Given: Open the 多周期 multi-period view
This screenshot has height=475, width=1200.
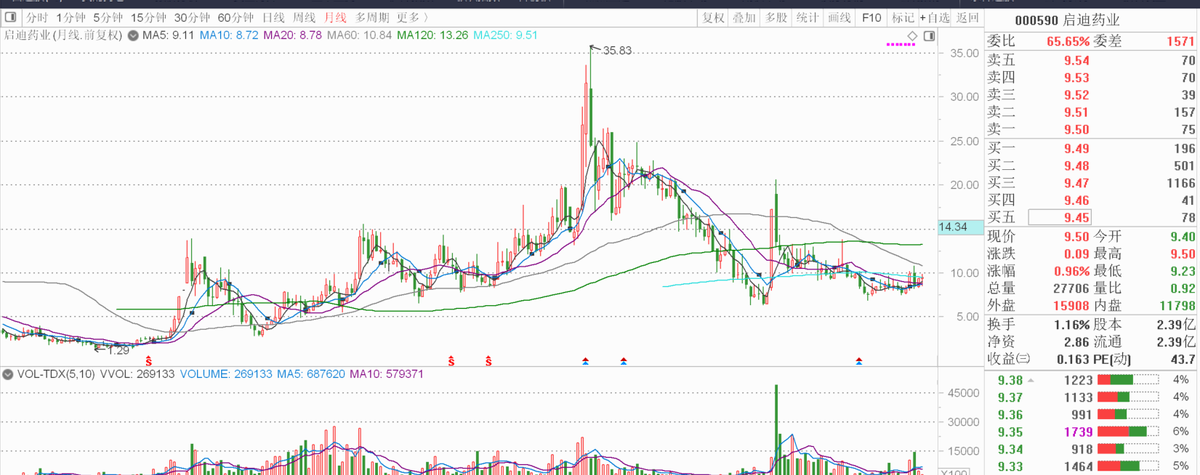Looking at the screenshot, I should [x=372, y=18].
